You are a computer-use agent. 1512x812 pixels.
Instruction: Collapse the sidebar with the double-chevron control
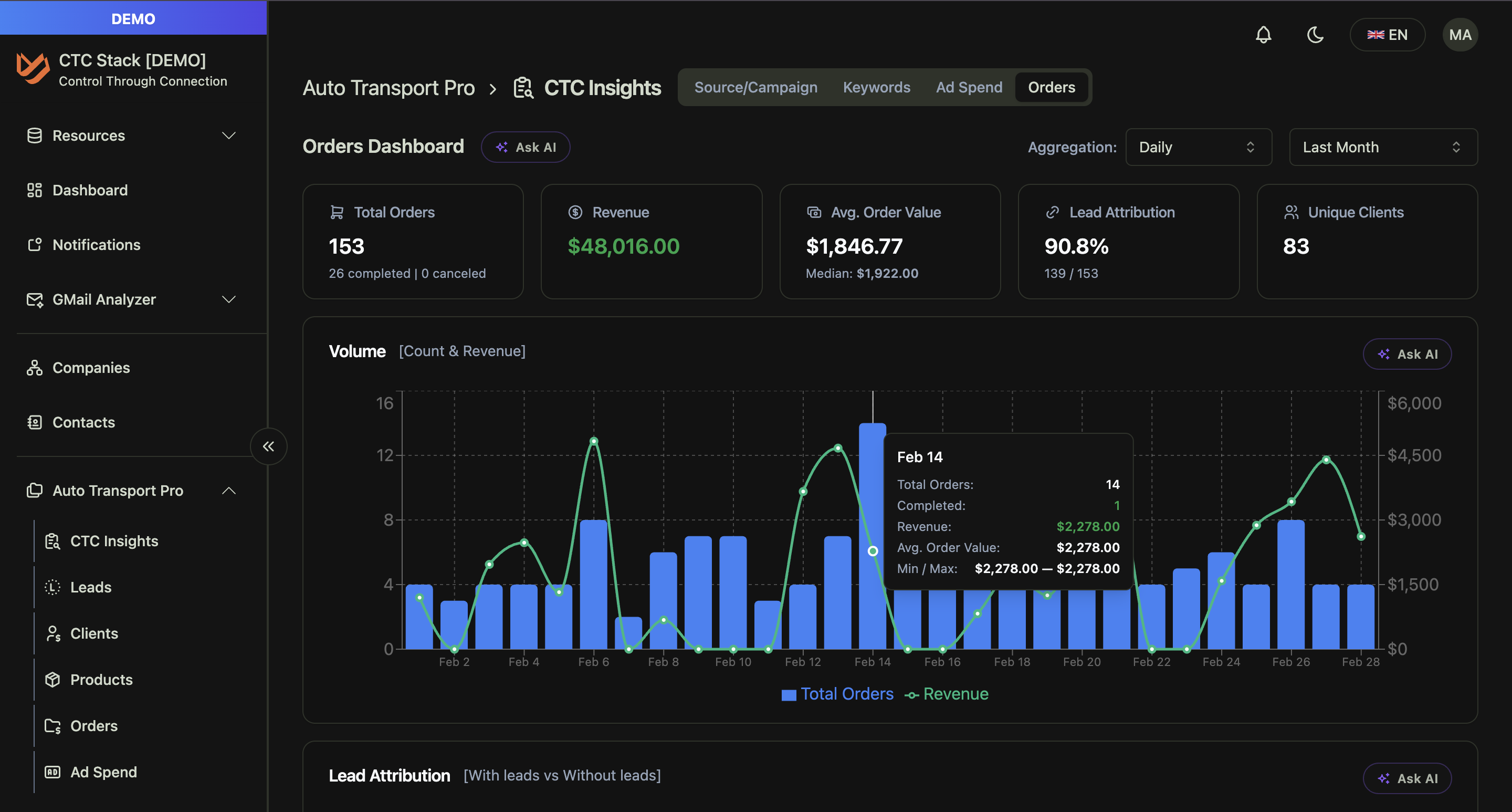[x=268, y=446]
